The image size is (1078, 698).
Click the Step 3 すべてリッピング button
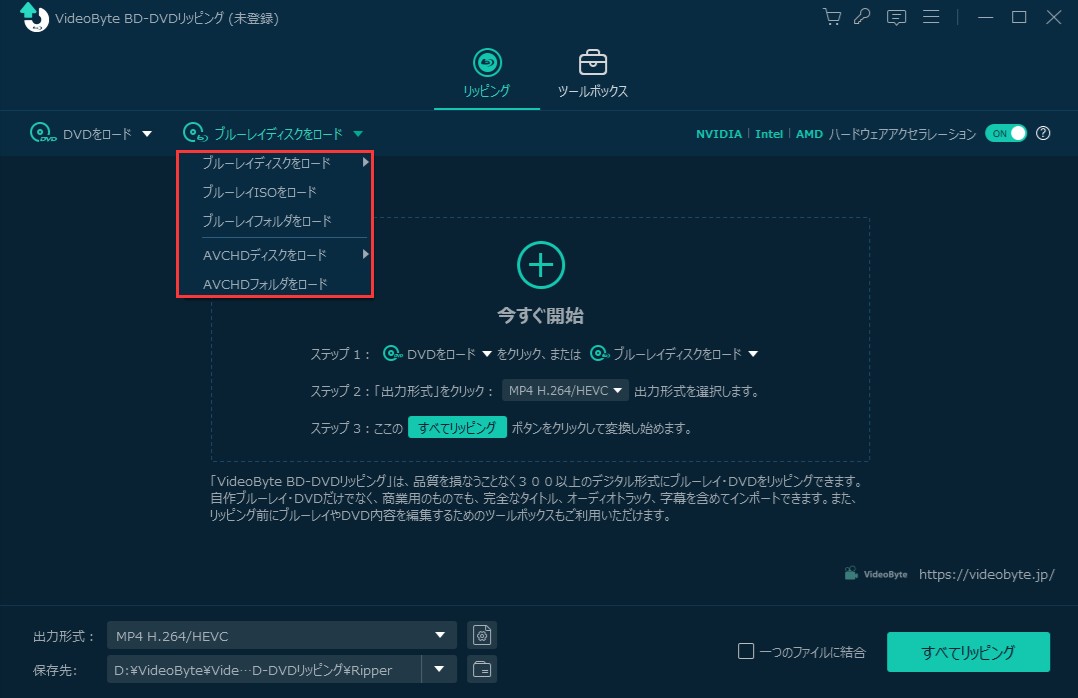click(457, 428)
